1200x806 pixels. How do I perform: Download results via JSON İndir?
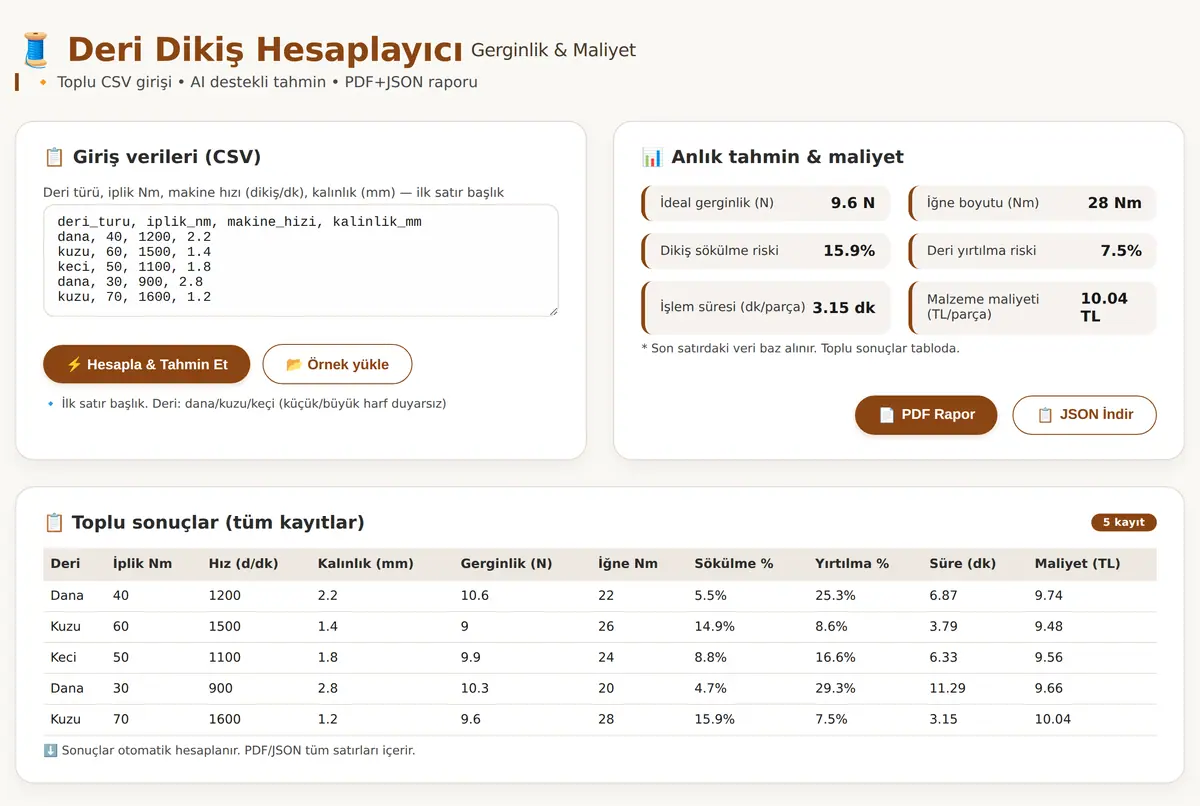(x=1085, y=415)
